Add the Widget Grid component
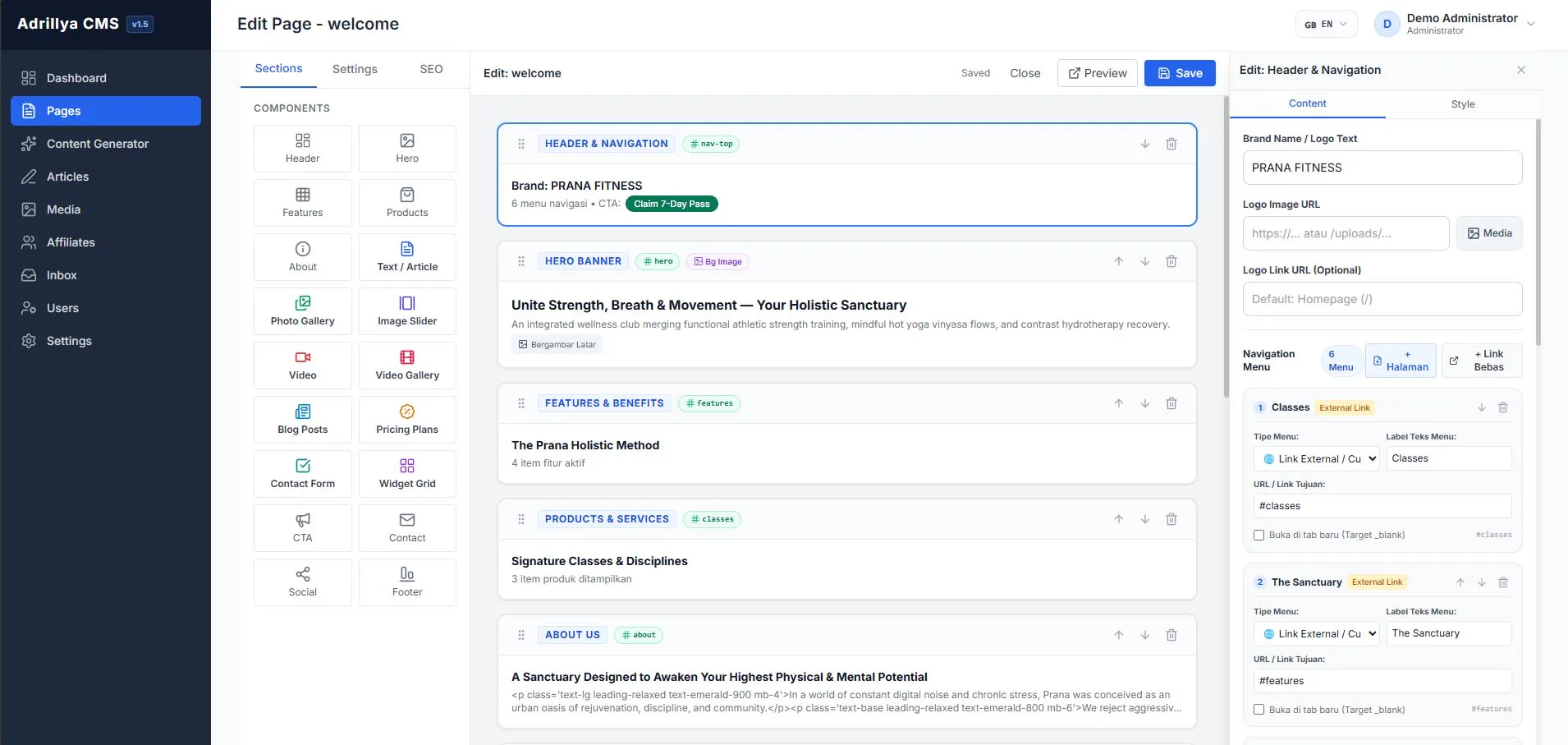Image resolution: width=1568 pixels, height=745 pixels. (407, 474)
